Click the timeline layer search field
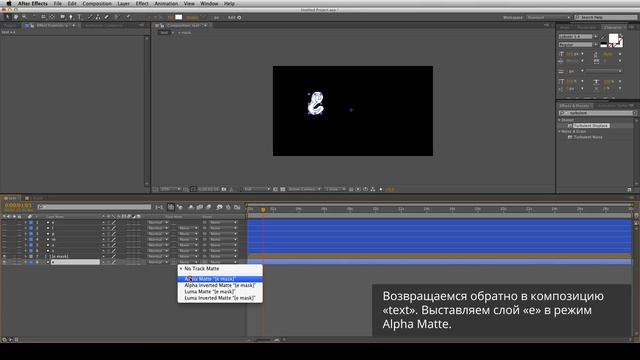 [x=94, y=207]
